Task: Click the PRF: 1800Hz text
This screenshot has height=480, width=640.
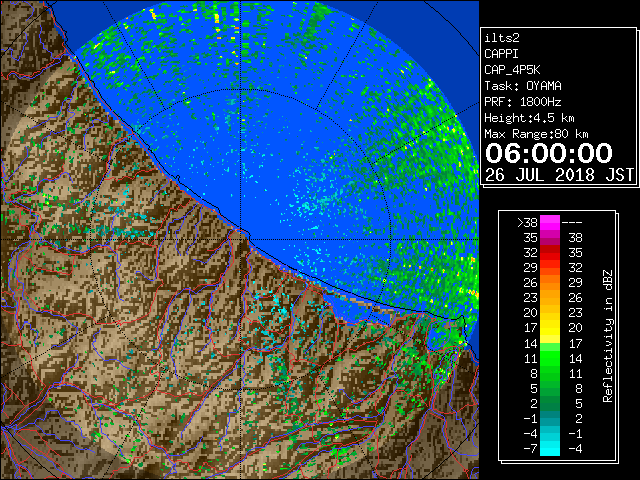Action: tap(523, 102)
